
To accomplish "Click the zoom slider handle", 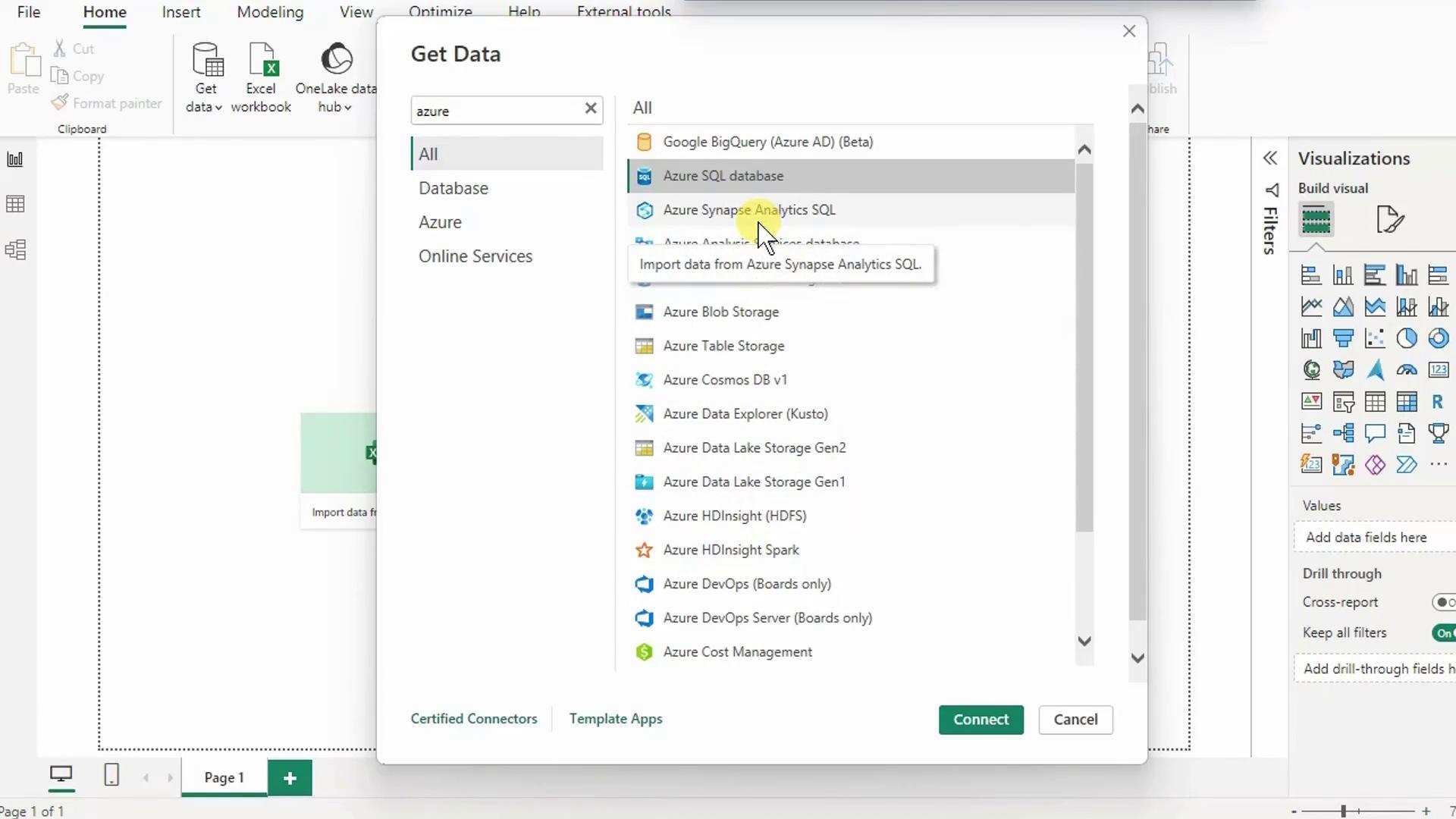I will coord(1343,811).
